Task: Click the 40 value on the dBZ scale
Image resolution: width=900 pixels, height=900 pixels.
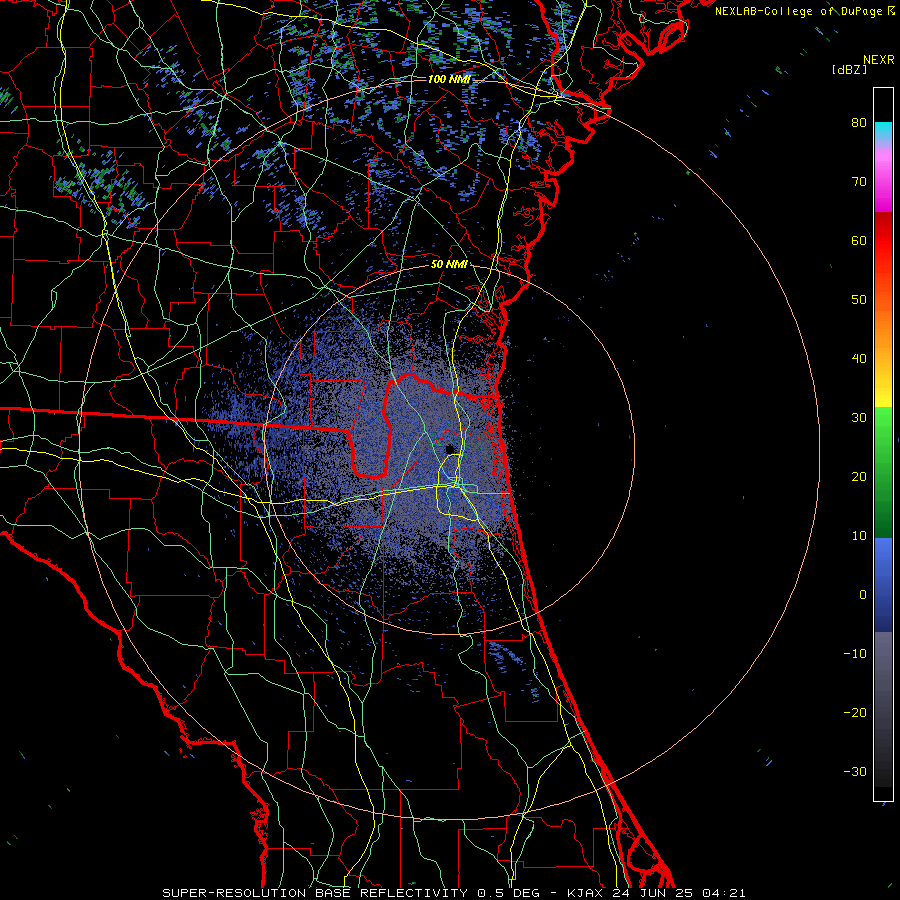Action: (x=859, y=359)
